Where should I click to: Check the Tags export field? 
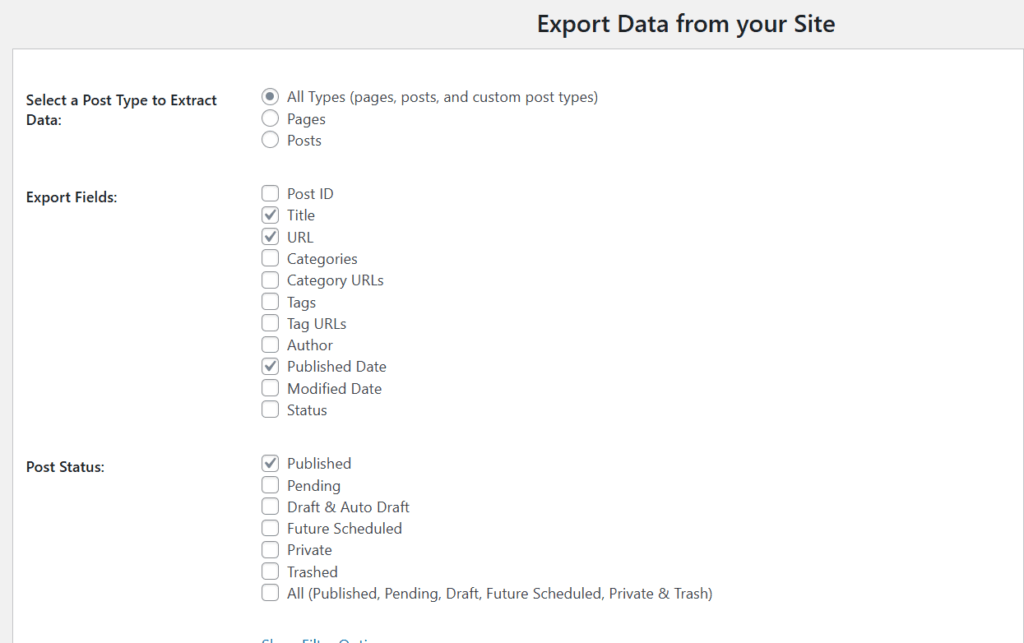(270, 302)
